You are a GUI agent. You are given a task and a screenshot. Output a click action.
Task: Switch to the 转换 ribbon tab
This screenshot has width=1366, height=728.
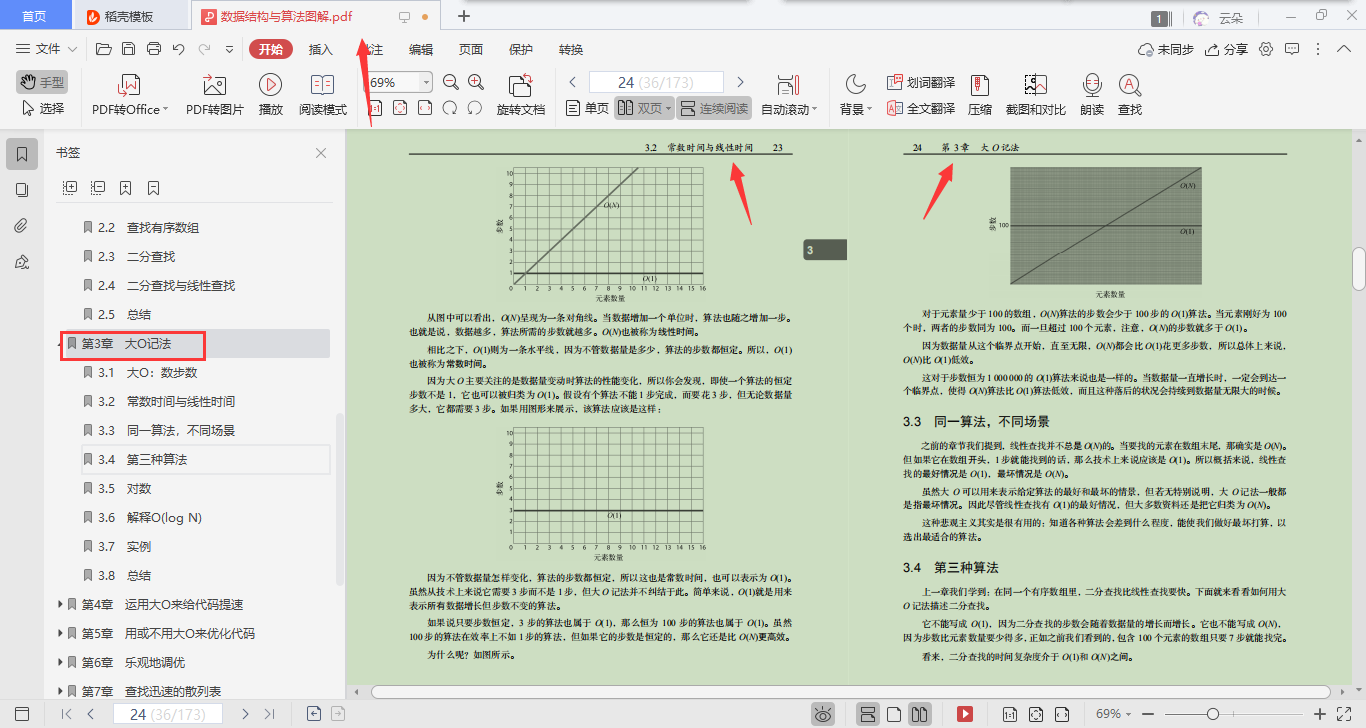click(x=571, y=49)
